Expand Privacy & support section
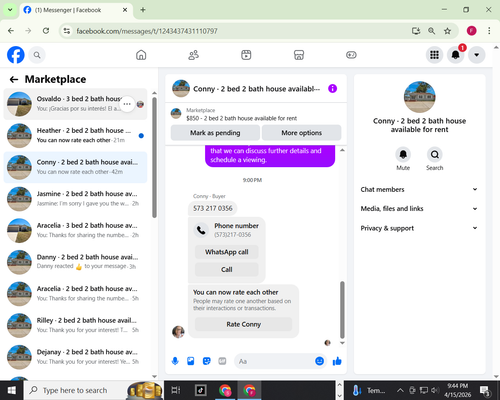Screen dimensions: 500x400 point(419,228)
